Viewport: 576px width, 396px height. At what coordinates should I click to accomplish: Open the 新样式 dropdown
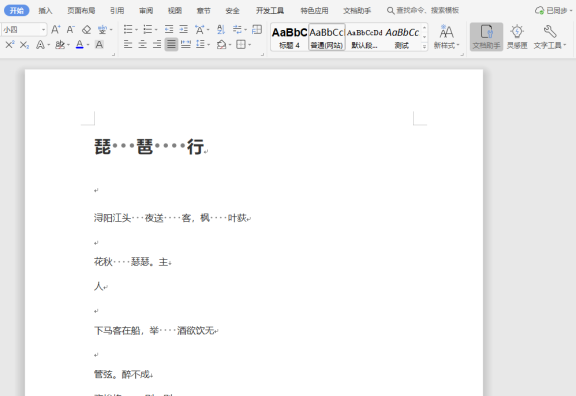[x=446, y=37]
